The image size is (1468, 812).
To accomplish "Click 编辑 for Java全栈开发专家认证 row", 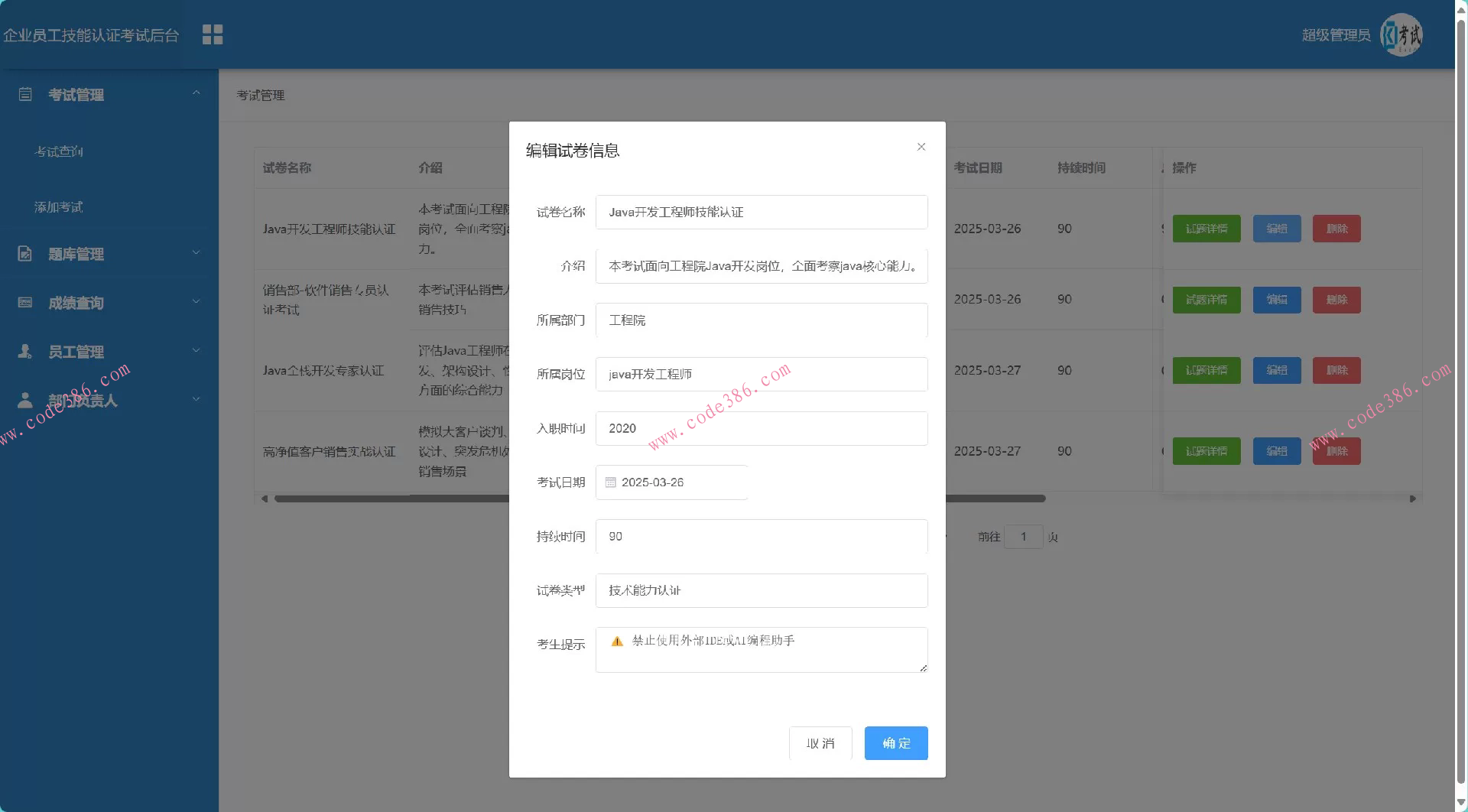I will tap(1277, 370).
